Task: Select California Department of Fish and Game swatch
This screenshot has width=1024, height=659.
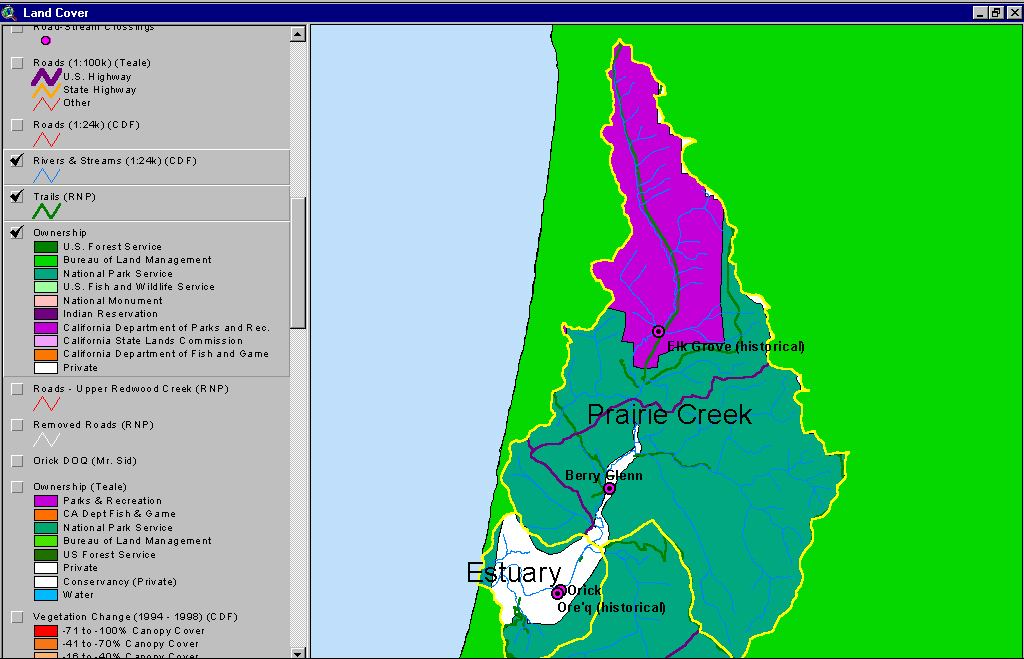Action: coord(46,355)
